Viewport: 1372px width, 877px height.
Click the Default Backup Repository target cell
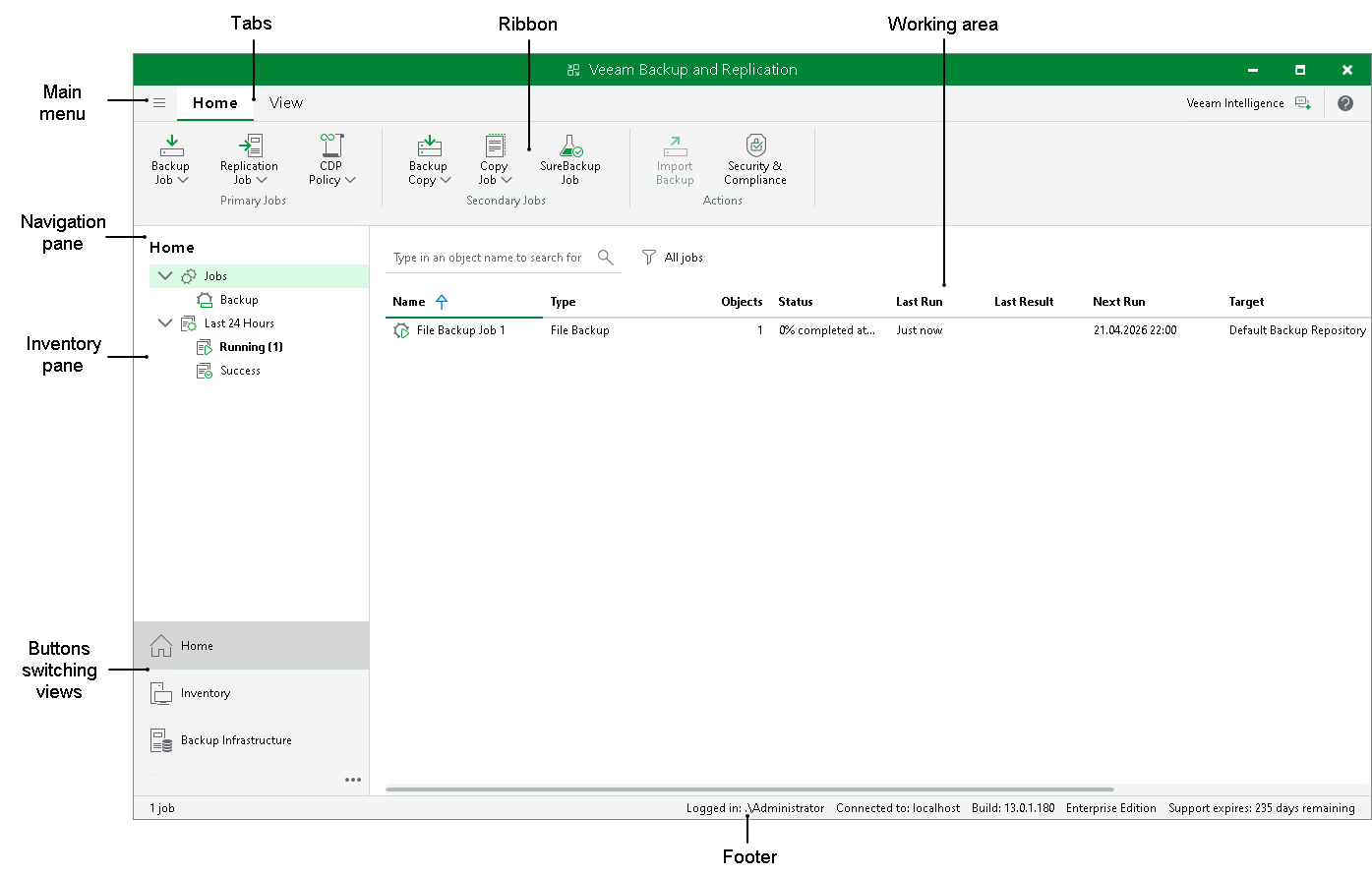(x=1297, y=330)
